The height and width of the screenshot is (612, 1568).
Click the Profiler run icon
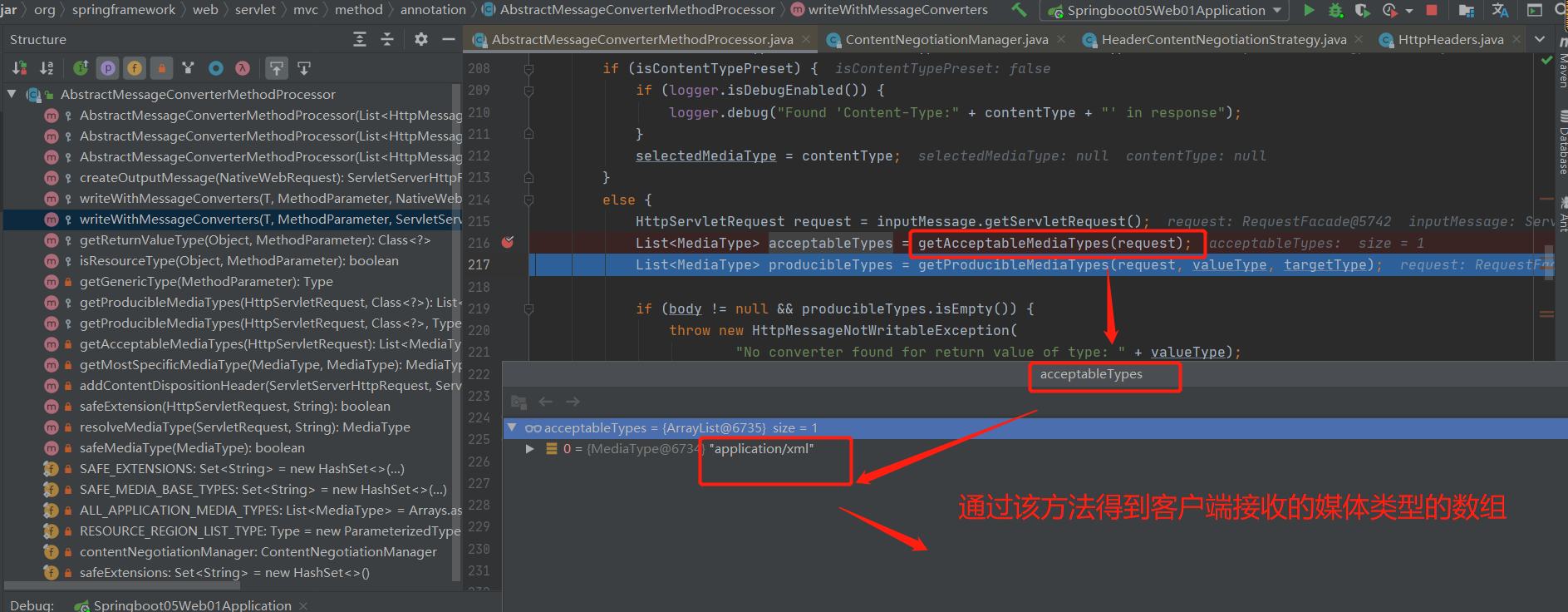click(x=1389, y=10)
